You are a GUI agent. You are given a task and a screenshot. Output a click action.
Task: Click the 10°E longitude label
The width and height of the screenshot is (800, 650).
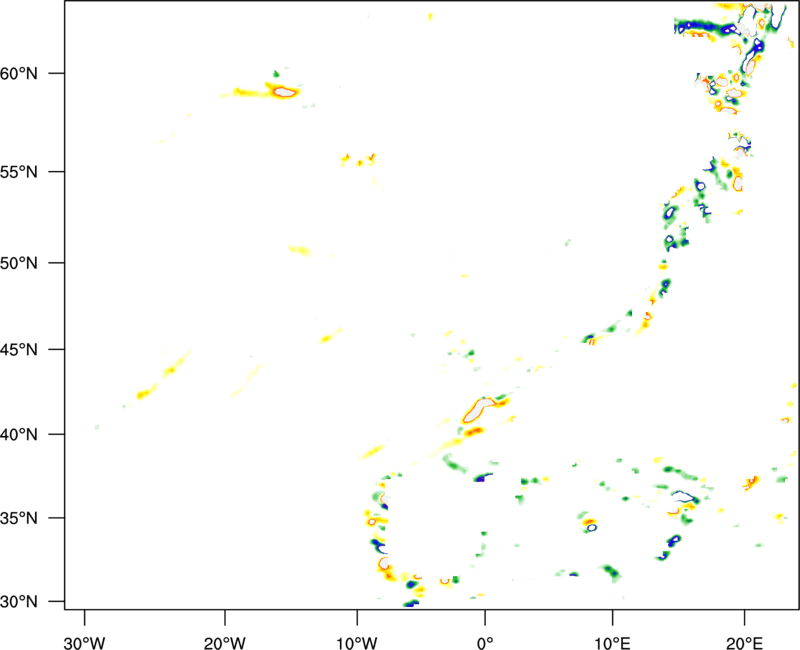pos(612,643)
